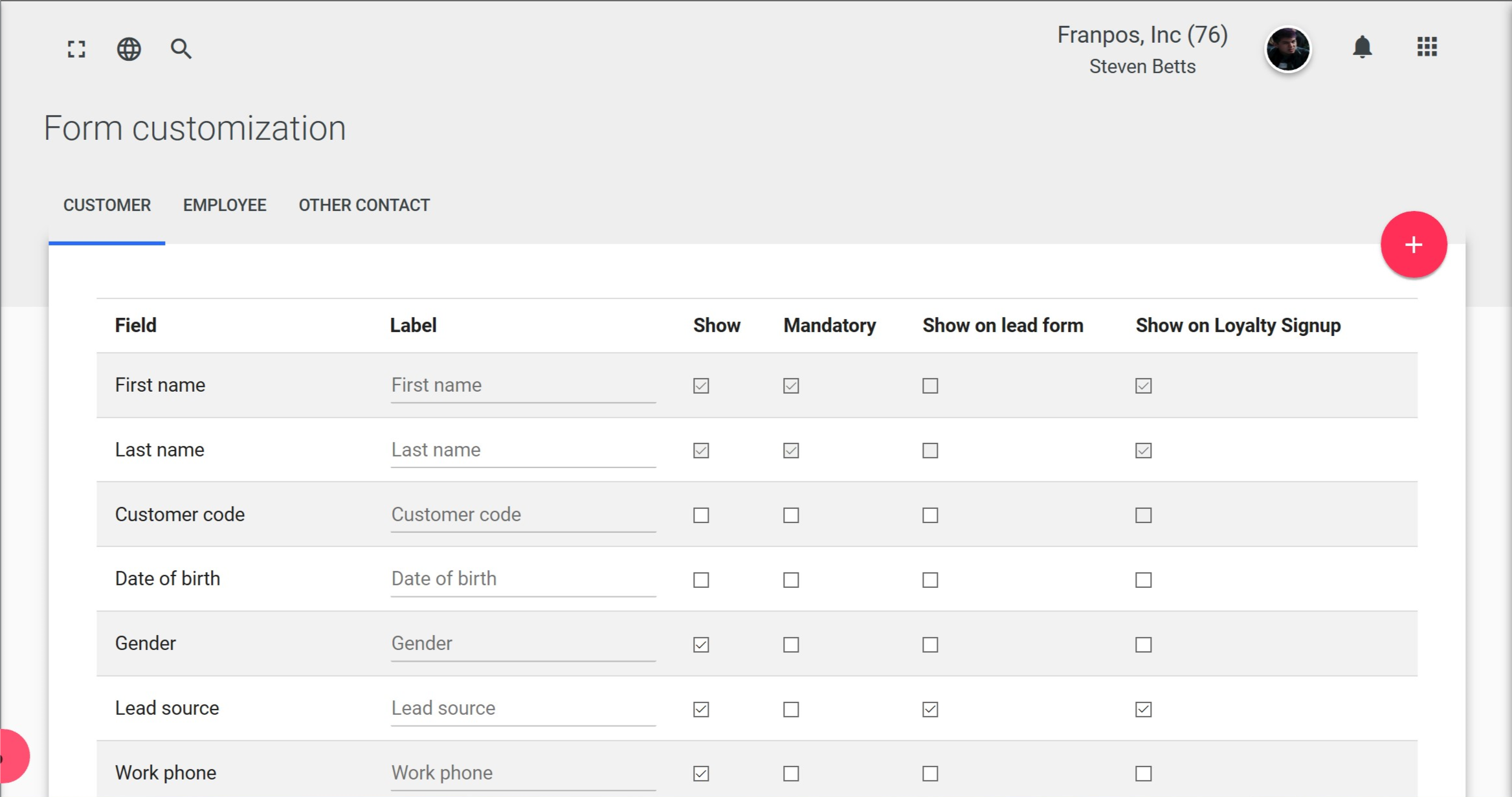1512x797 pixels.
Task: Open the apps grid menu
Action: tap(1427, 47)
